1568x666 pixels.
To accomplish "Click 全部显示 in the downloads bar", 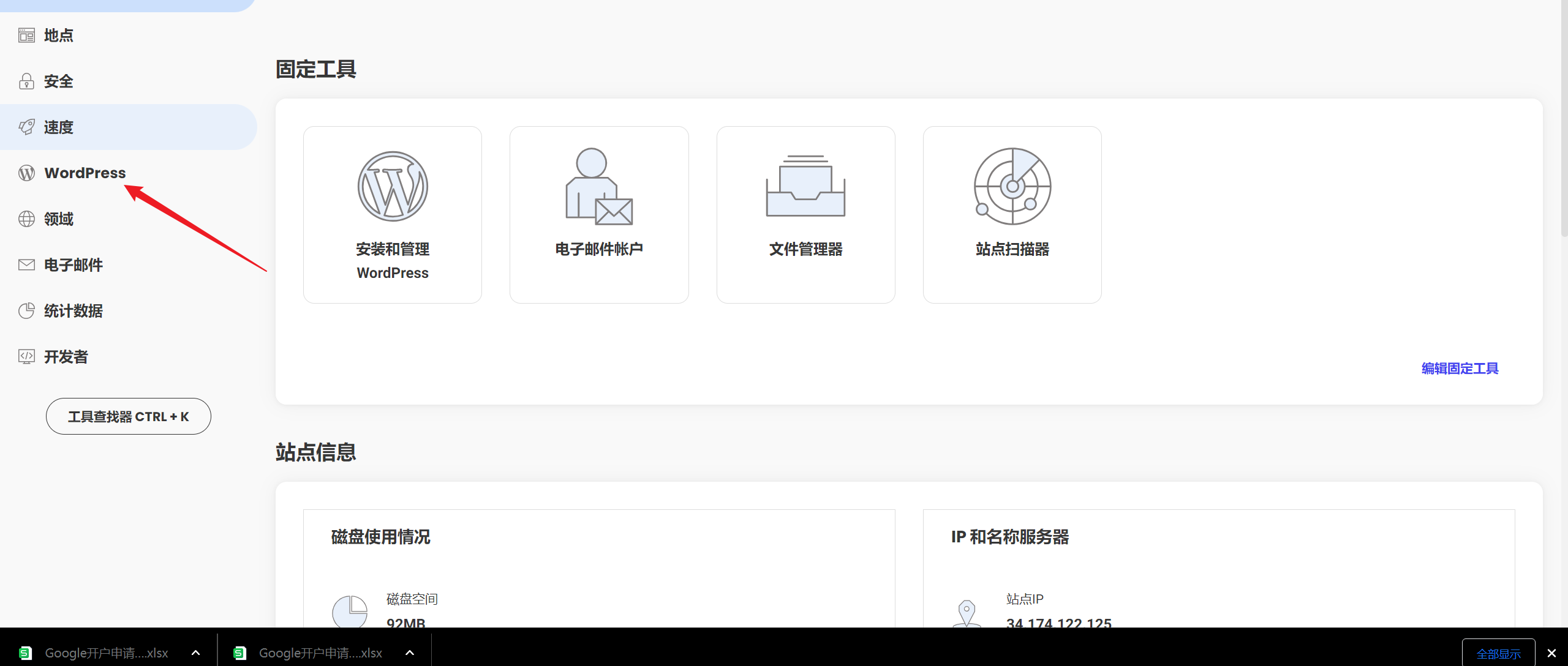I will pyautogui.click(x=1498, y=654).
